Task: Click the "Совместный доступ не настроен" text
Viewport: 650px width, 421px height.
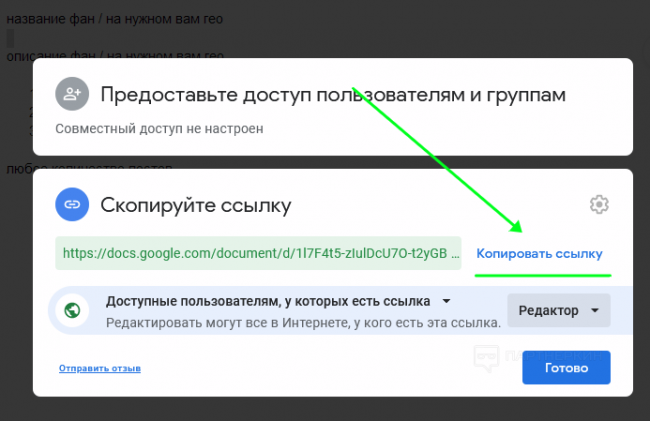Action: pos(164,129)
